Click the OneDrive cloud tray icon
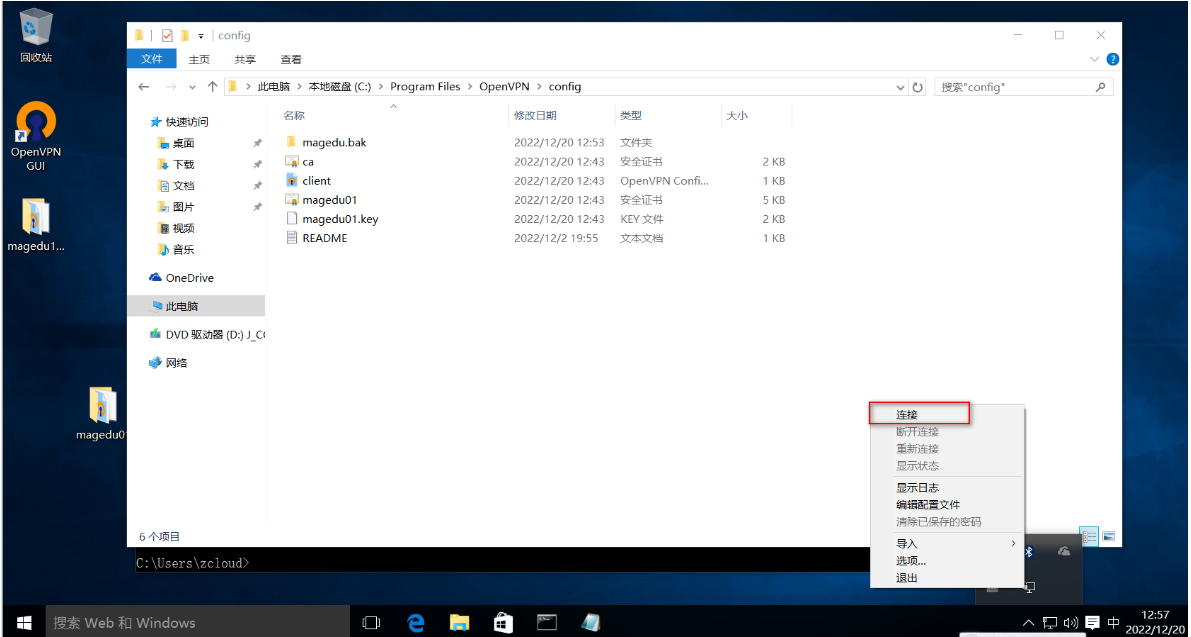 click(x=1064, y=551)
